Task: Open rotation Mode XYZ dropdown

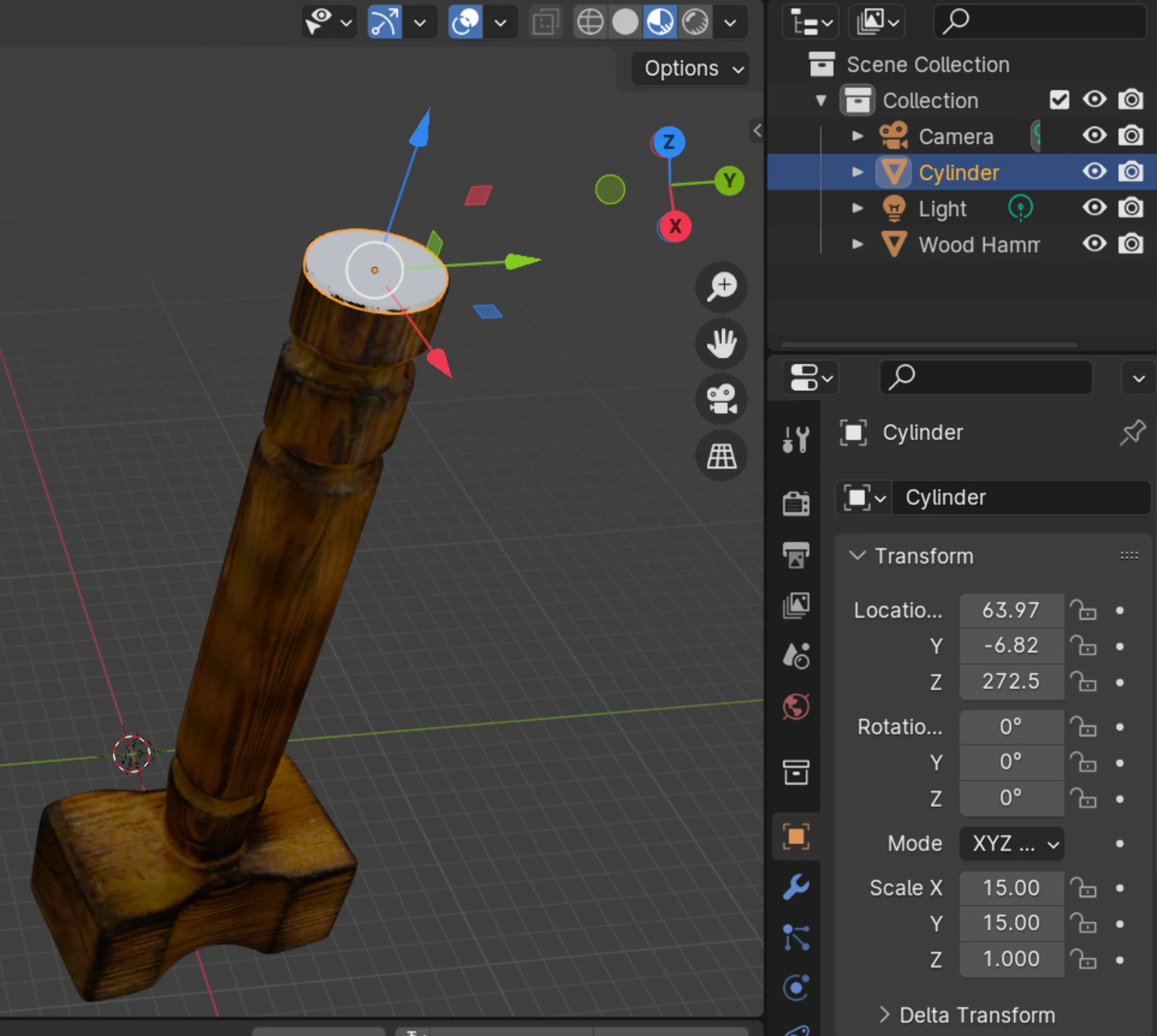Action: coord(1012,843)
